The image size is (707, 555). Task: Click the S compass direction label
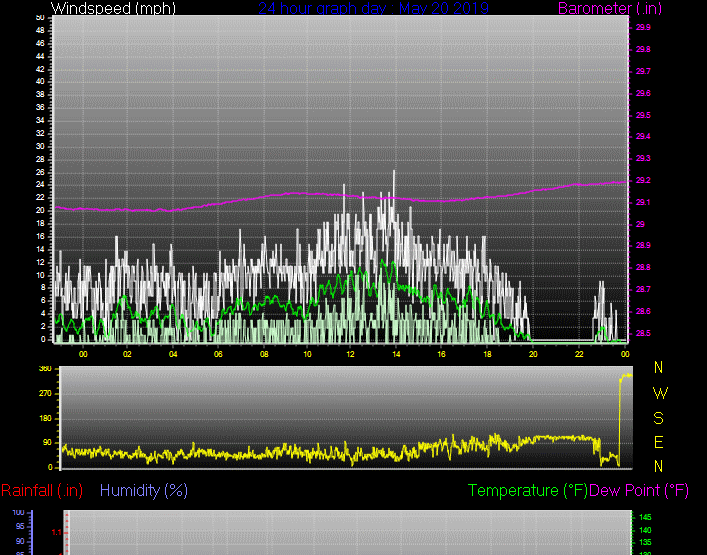658,418
